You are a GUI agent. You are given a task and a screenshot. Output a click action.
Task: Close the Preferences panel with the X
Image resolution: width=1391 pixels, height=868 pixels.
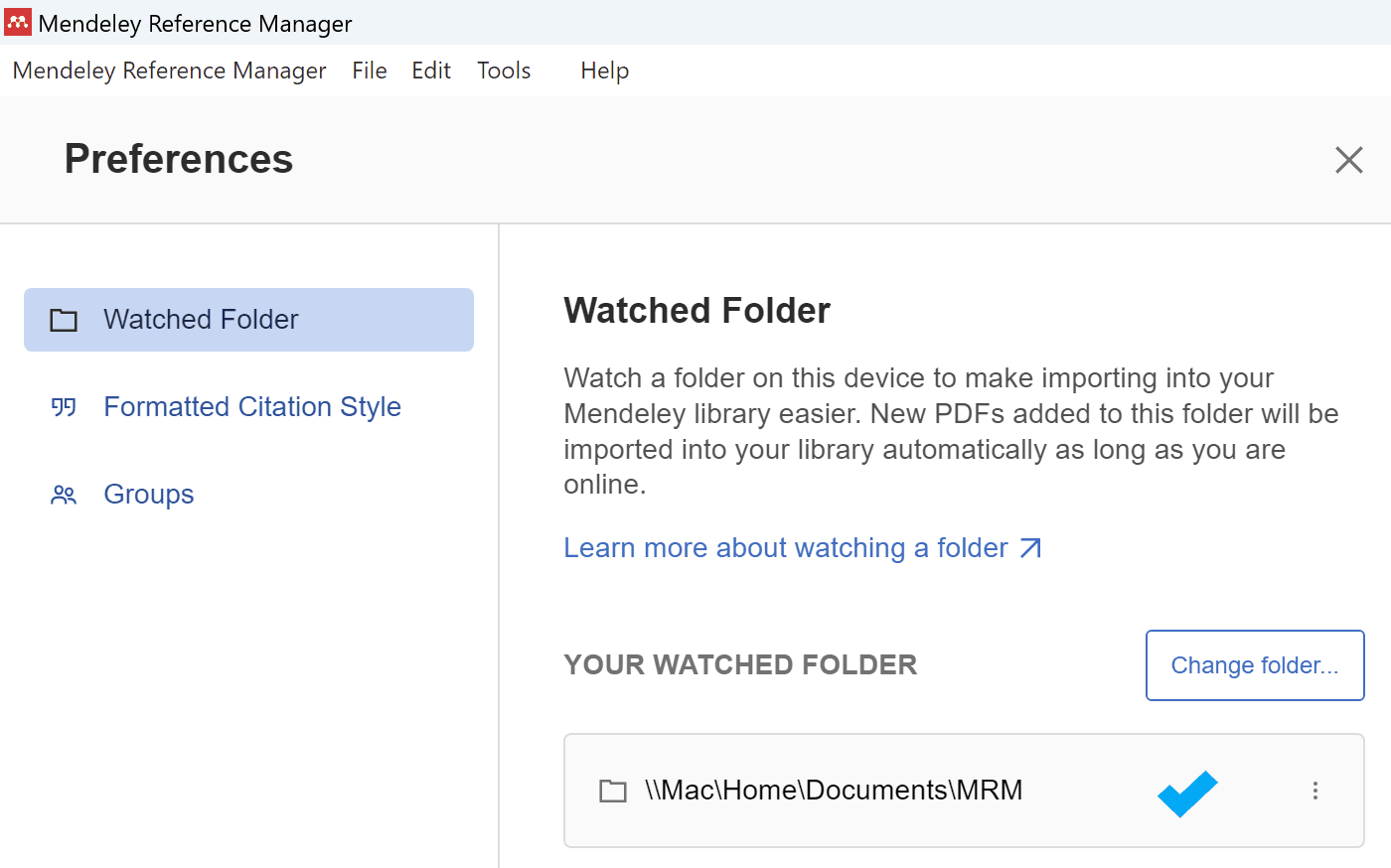pos(1348,160)
